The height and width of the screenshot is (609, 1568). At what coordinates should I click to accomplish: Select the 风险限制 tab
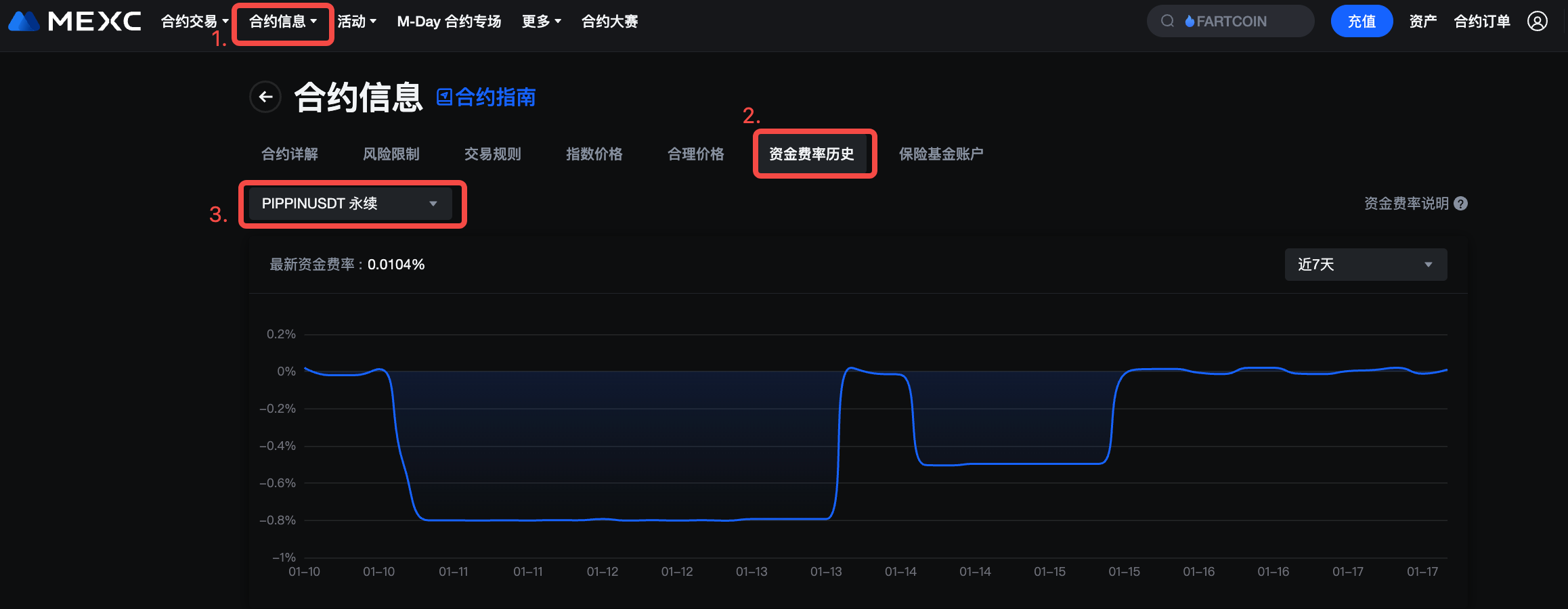tap(391, 154)
